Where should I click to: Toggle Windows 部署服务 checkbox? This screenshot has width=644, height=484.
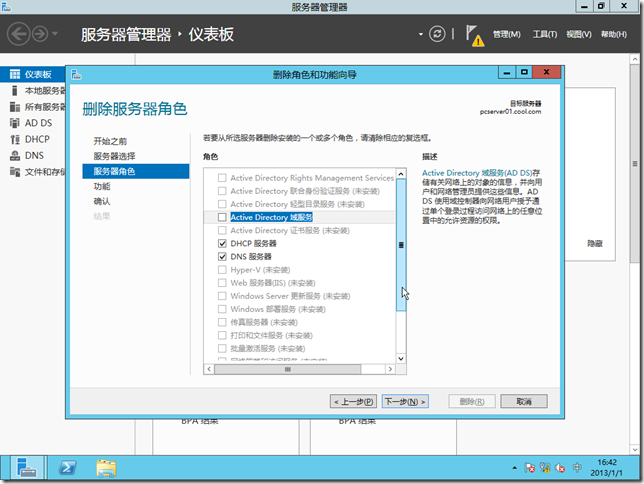[222, 309]
